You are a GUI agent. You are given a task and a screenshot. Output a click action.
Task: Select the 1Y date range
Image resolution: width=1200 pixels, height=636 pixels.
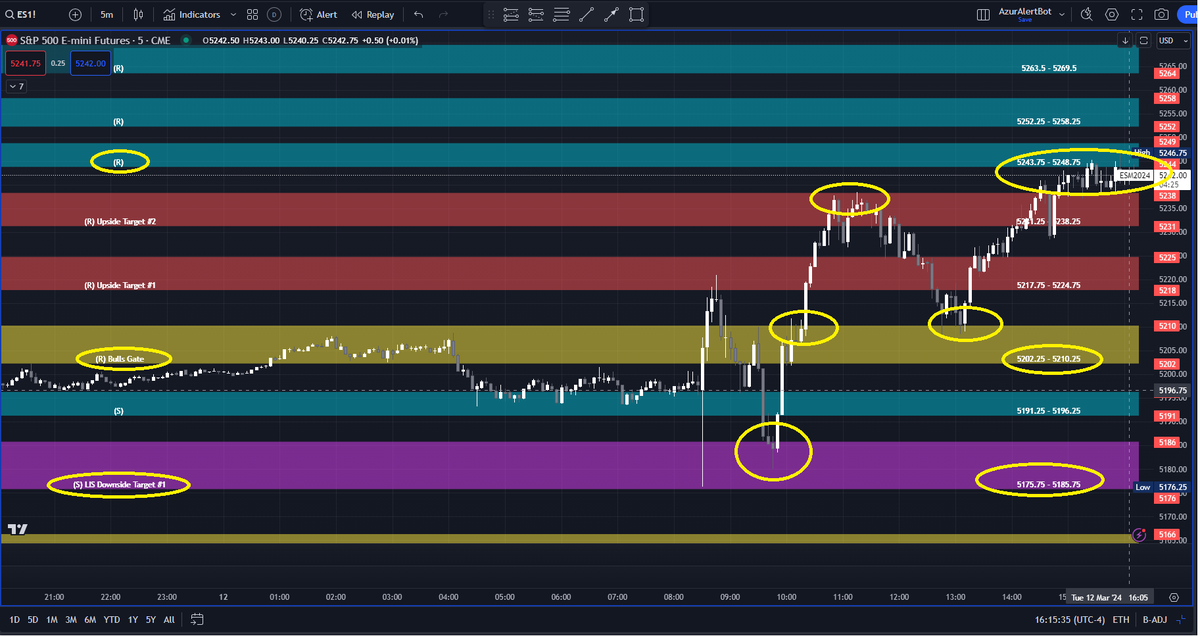click(132, 619)
